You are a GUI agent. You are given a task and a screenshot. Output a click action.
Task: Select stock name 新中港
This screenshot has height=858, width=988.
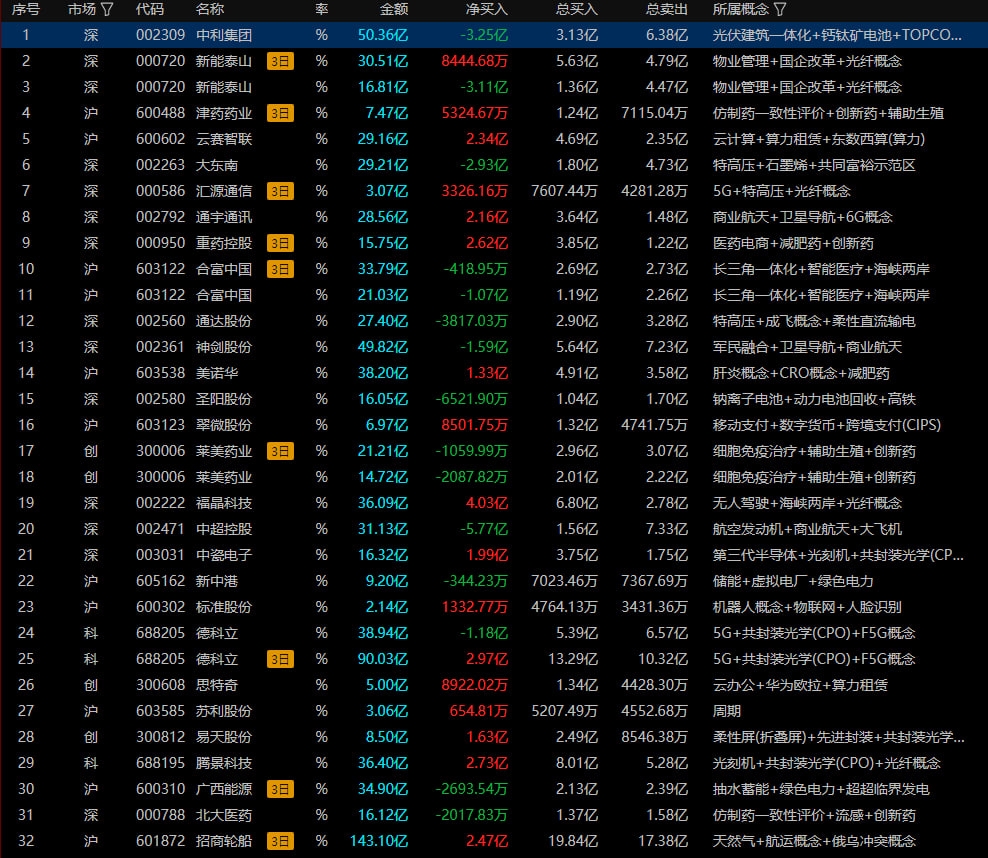pos(217,581)
